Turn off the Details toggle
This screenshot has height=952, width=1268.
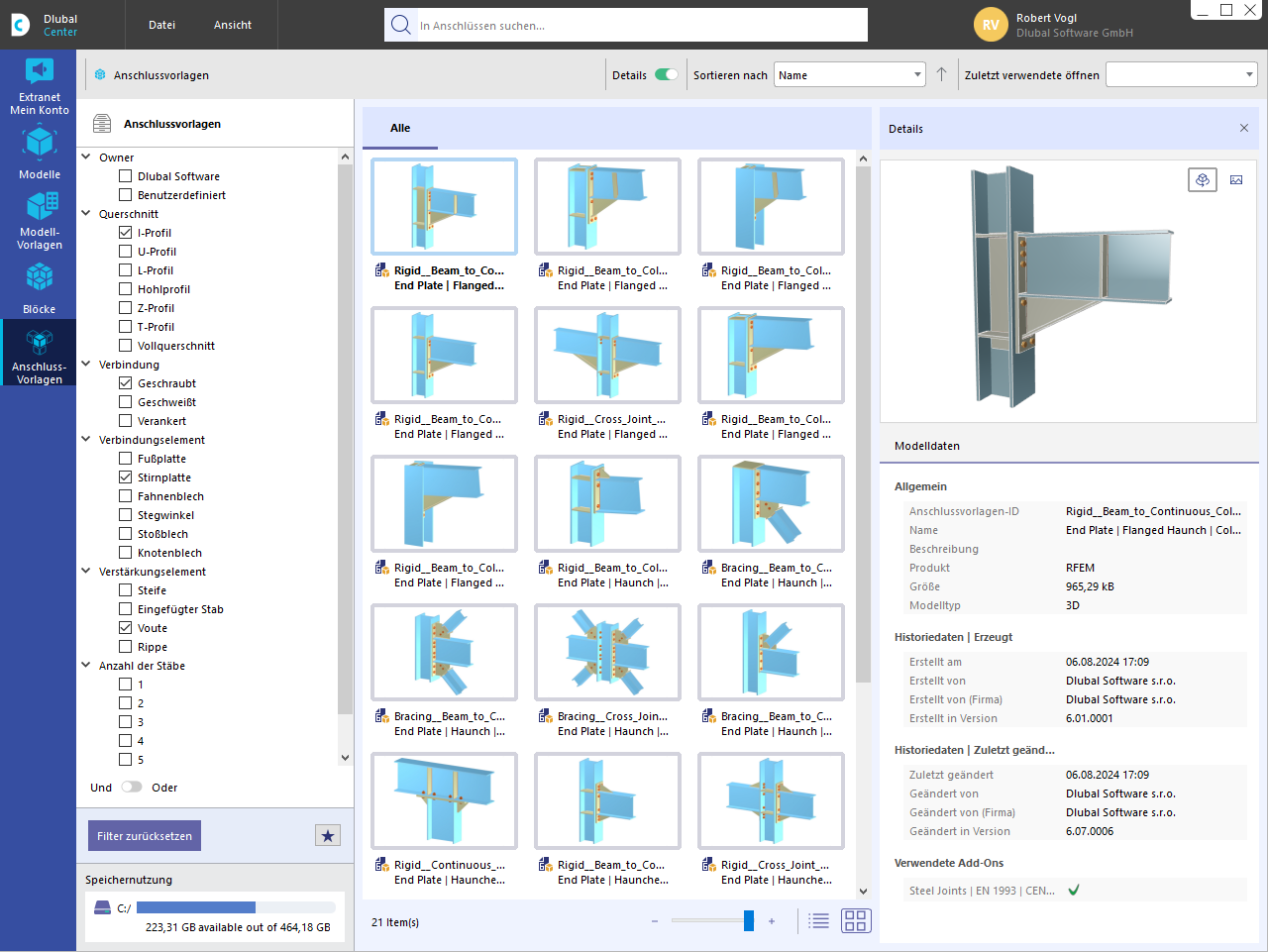tap(667, 75)
